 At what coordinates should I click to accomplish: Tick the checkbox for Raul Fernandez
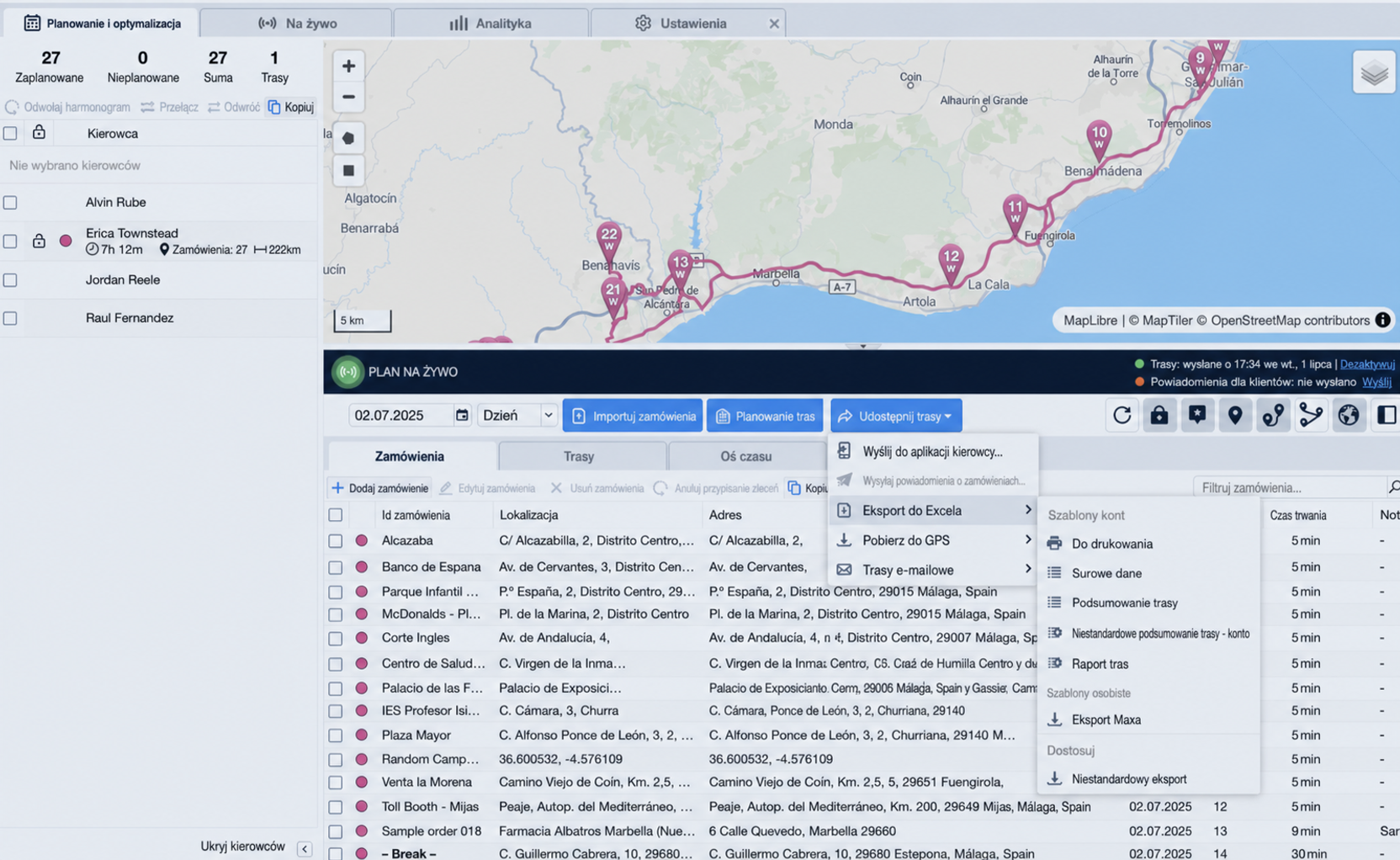[10, 319]
